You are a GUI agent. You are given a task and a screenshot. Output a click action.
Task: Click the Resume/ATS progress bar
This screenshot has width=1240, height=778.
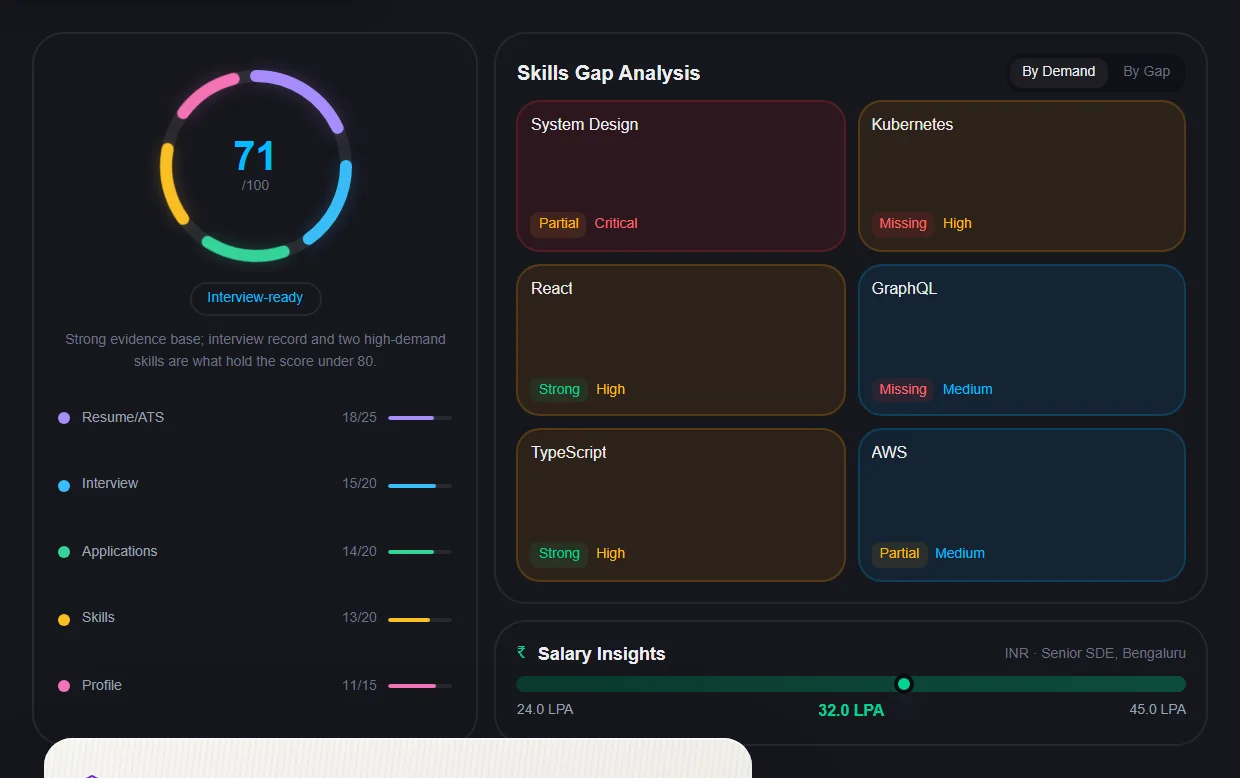[x=420, y=418]
